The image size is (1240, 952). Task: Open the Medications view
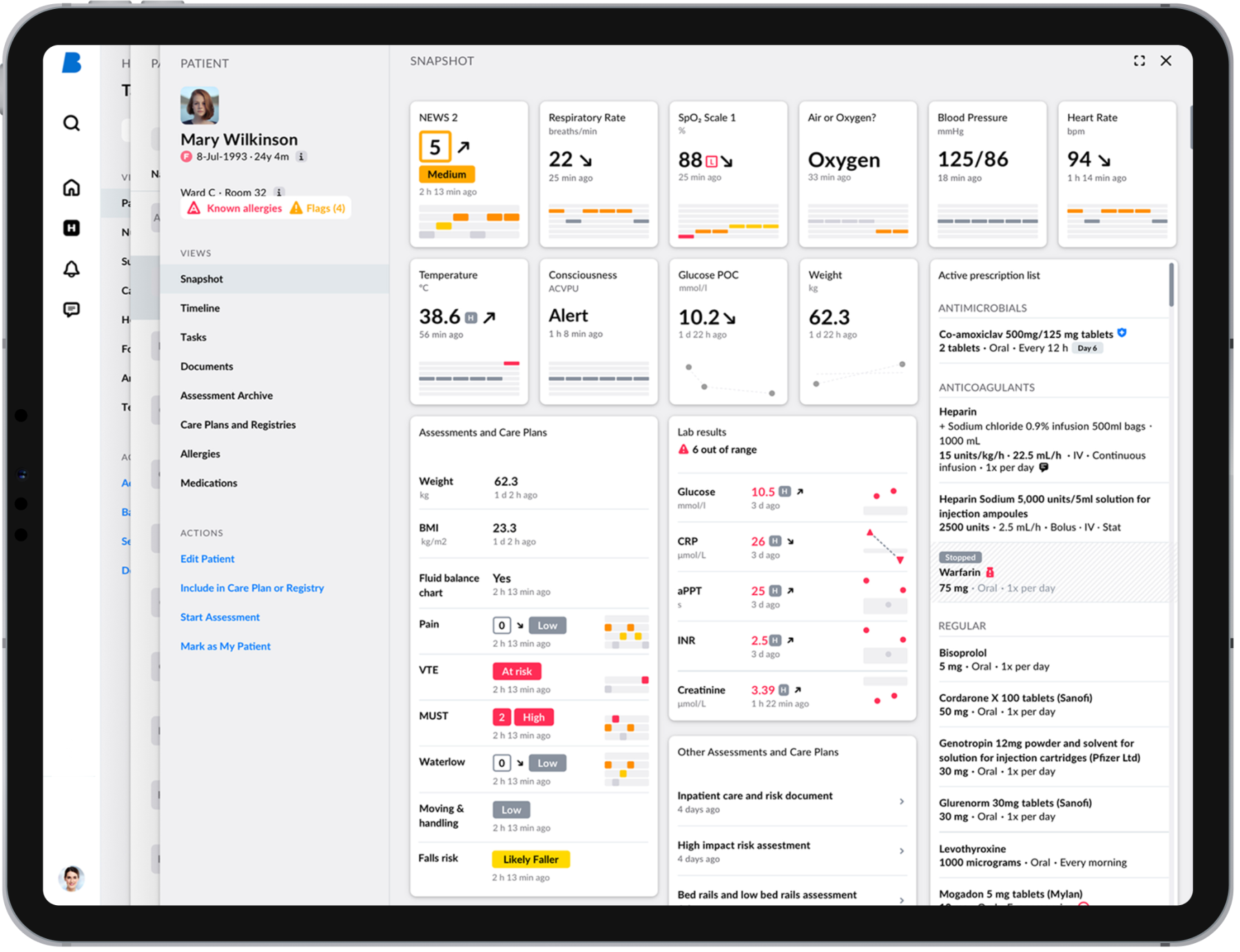tap(209, 483)
